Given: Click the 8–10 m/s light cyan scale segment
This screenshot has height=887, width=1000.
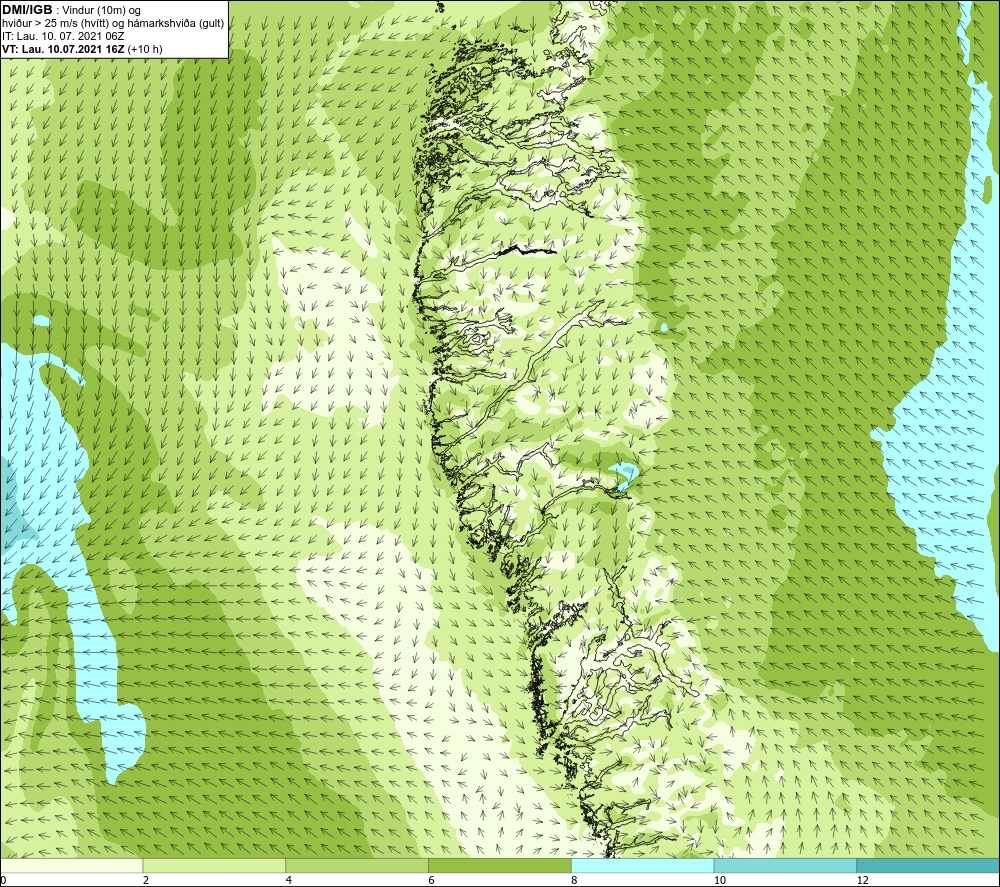Looking at the screenshot, I should (642, 865).
